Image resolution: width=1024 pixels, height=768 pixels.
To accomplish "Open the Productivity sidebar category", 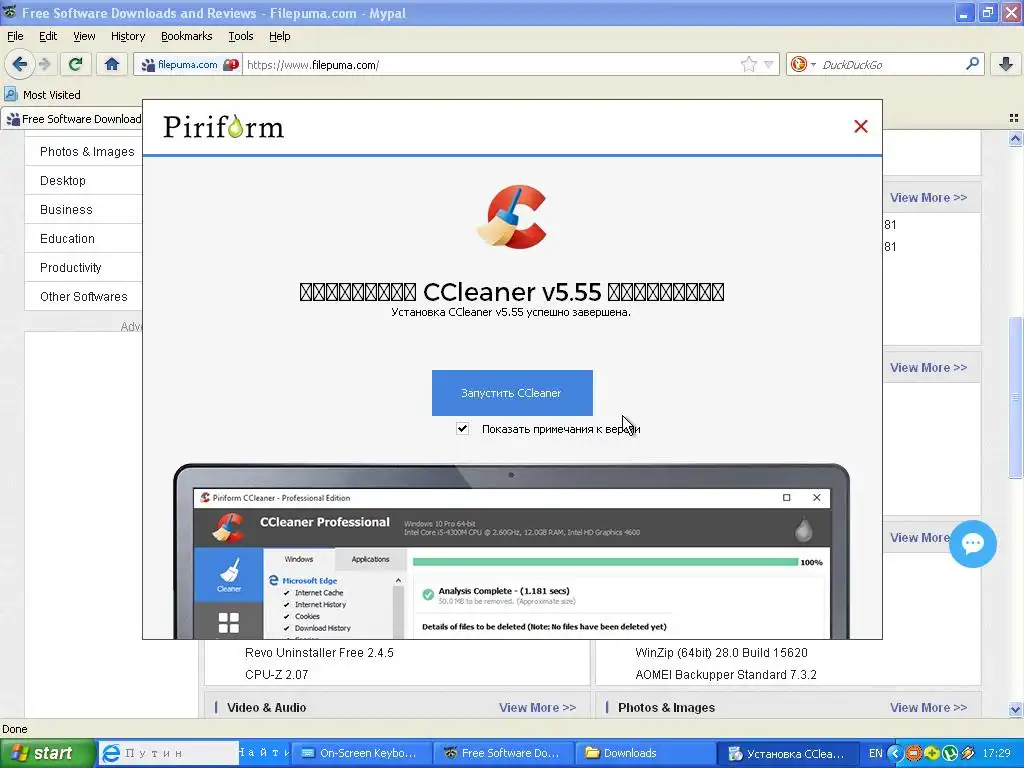I will [71, 268].
